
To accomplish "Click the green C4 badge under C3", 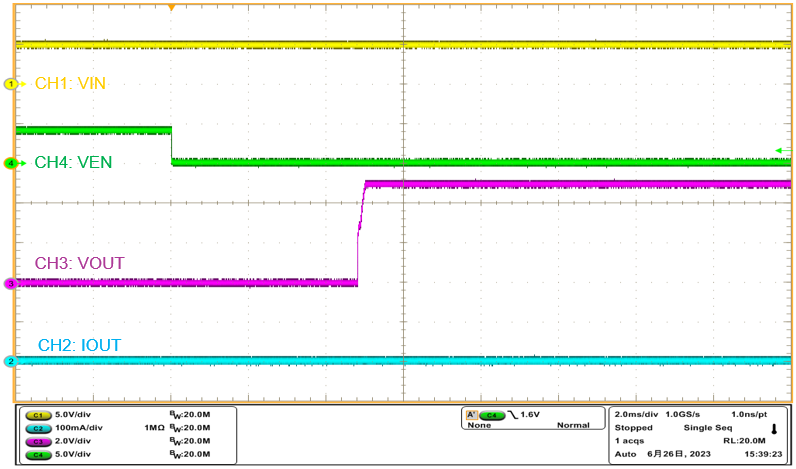I will pos(39,454).
